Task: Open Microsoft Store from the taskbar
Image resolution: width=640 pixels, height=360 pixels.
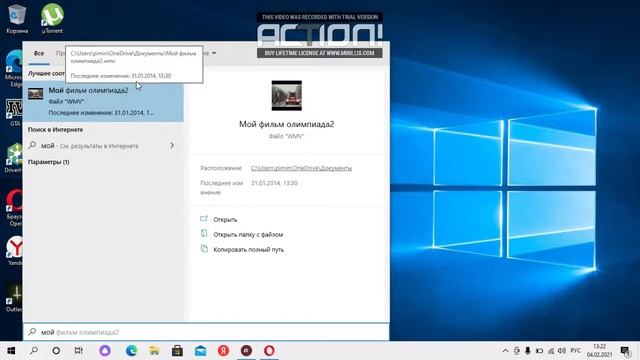Action: pyautogui.click(x=177, y=351)
